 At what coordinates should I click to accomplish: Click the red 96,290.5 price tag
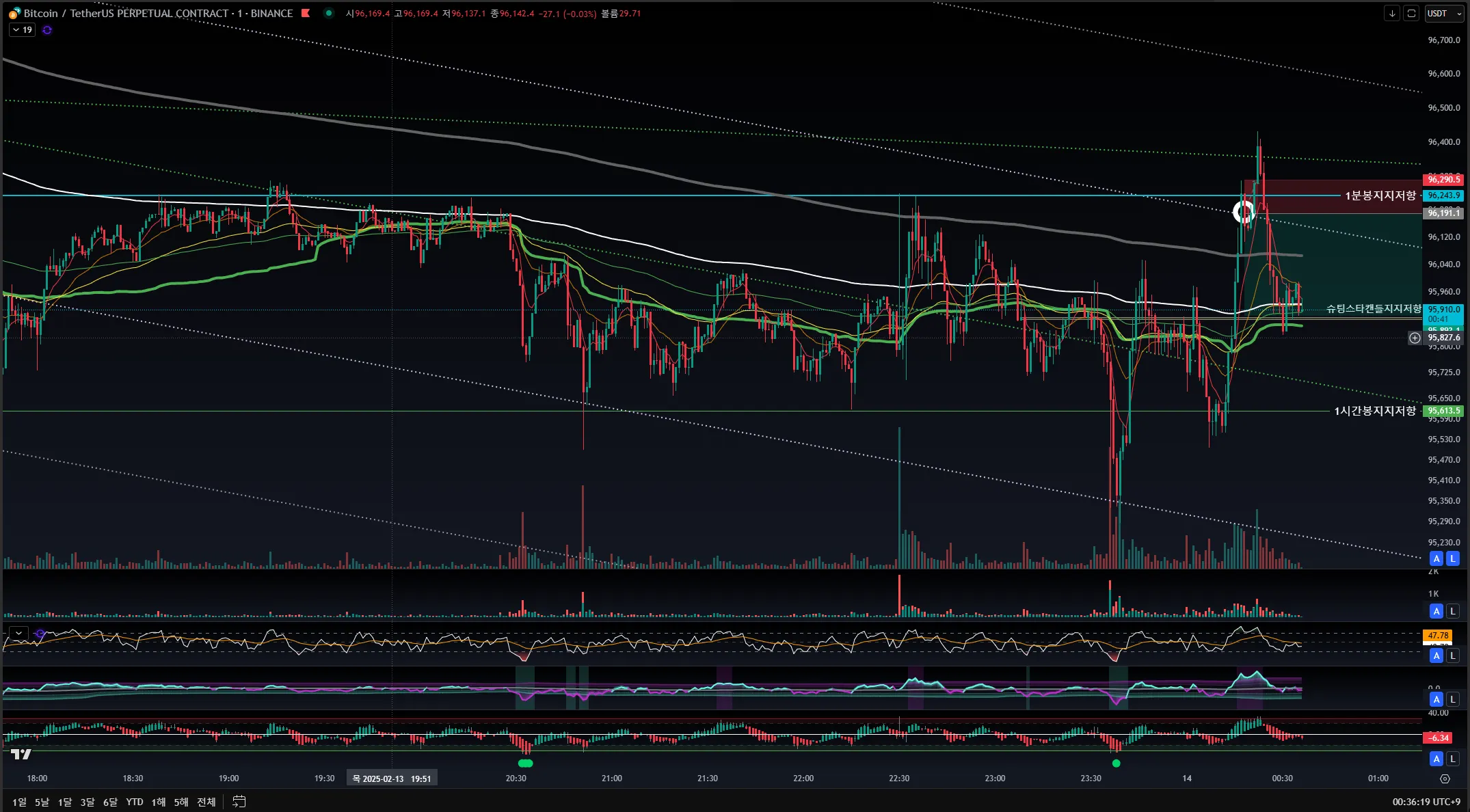(1443, 180)
